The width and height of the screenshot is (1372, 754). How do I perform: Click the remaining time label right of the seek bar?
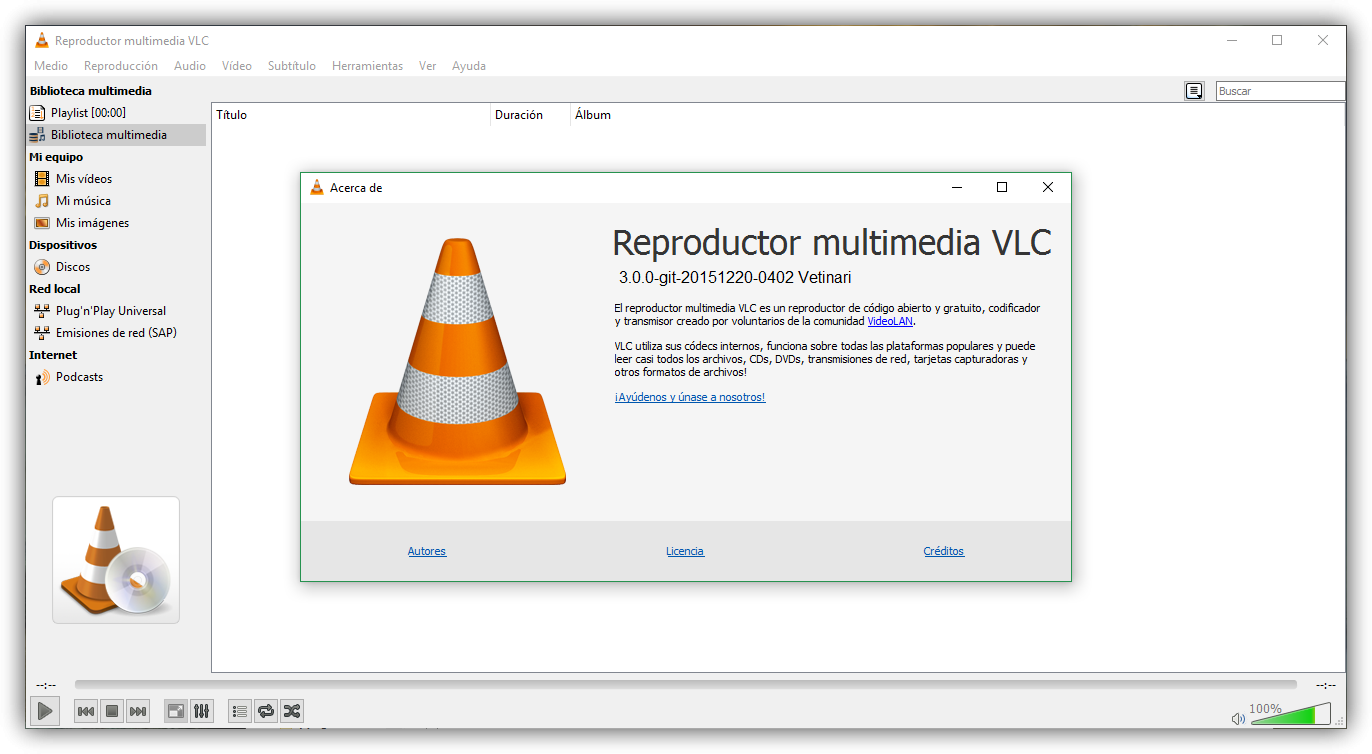[x=1326, y=685]
